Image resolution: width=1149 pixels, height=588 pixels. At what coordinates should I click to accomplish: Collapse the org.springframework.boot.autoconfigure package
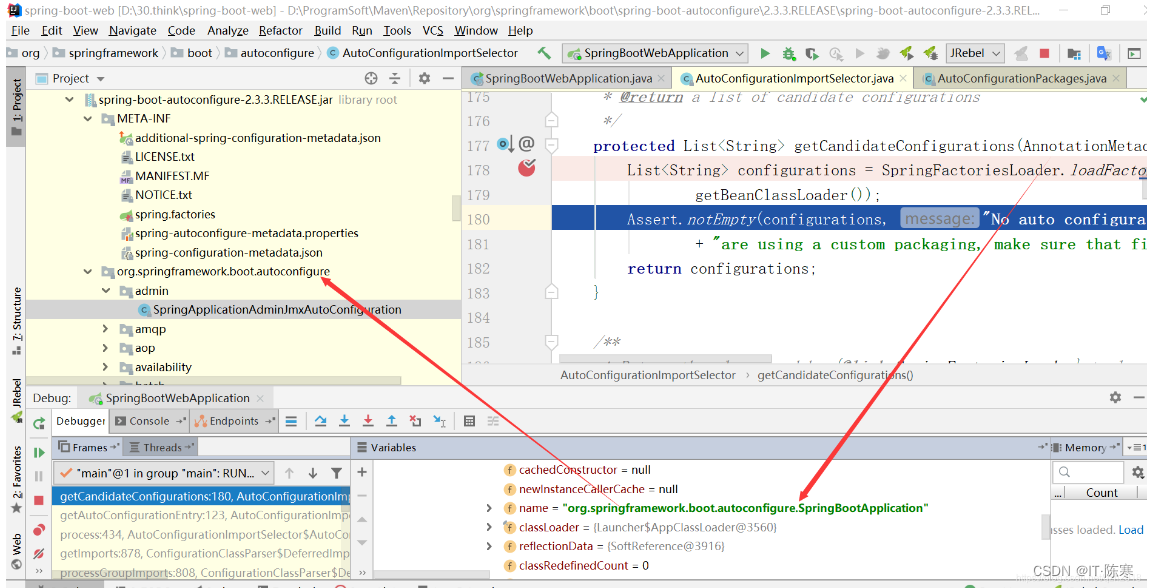tap(88, 272)
